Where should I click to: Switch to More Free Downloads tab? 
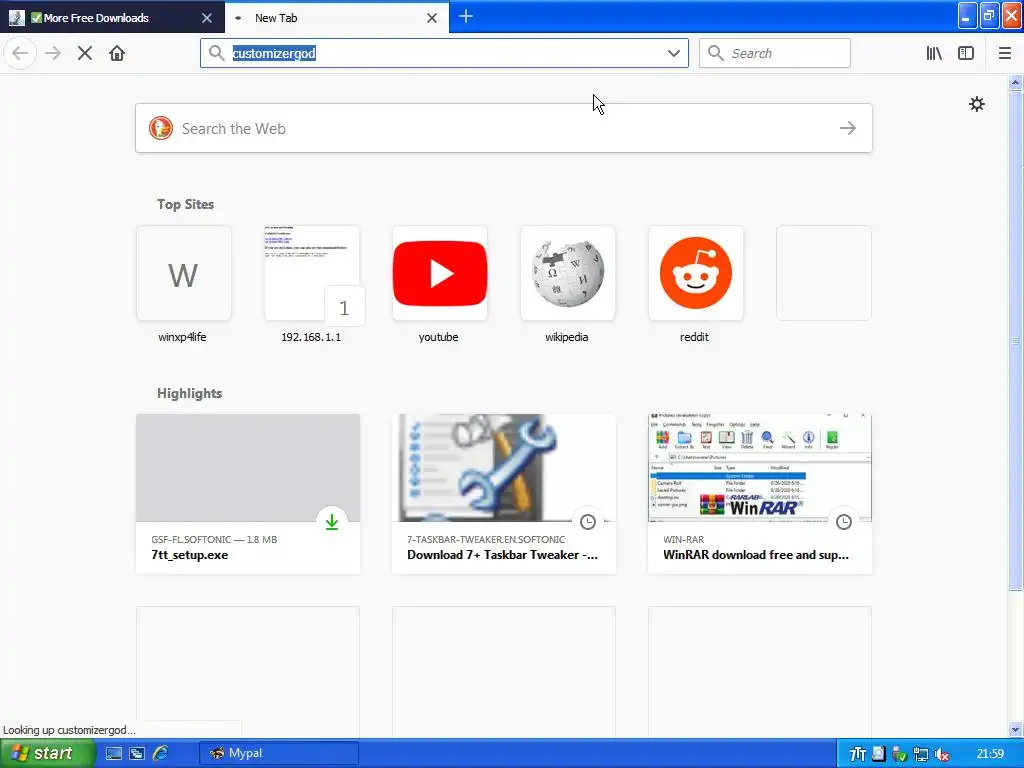[112, 18]
